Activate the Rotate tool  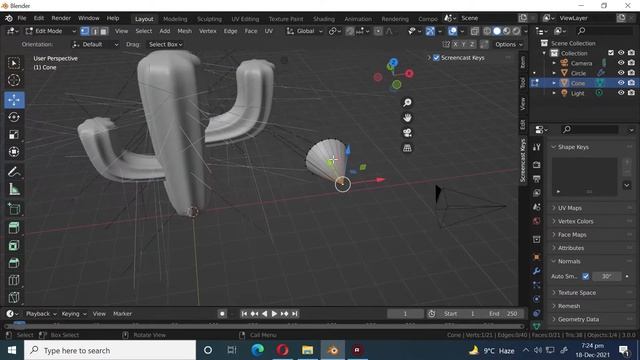pos(14,118)
